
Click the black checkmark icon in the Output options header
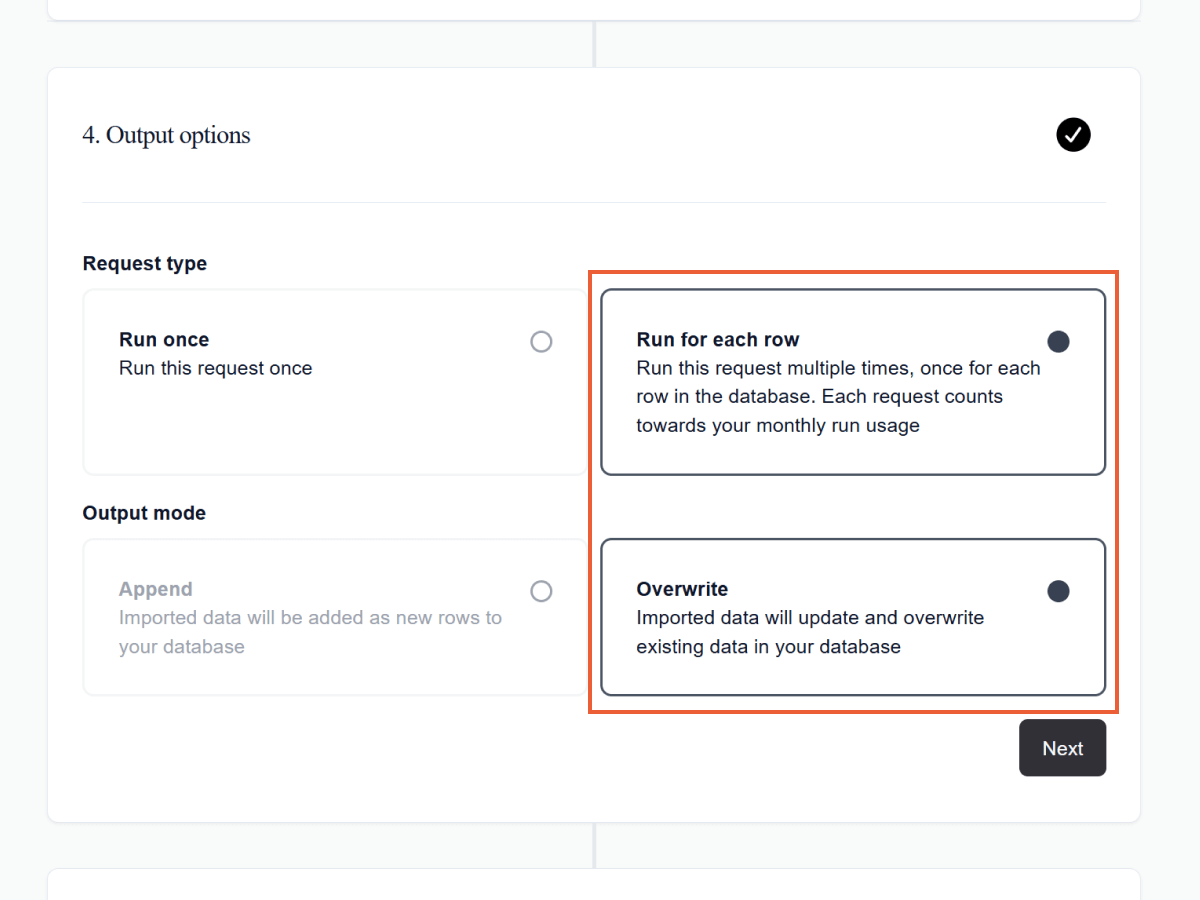(1073, 134)
